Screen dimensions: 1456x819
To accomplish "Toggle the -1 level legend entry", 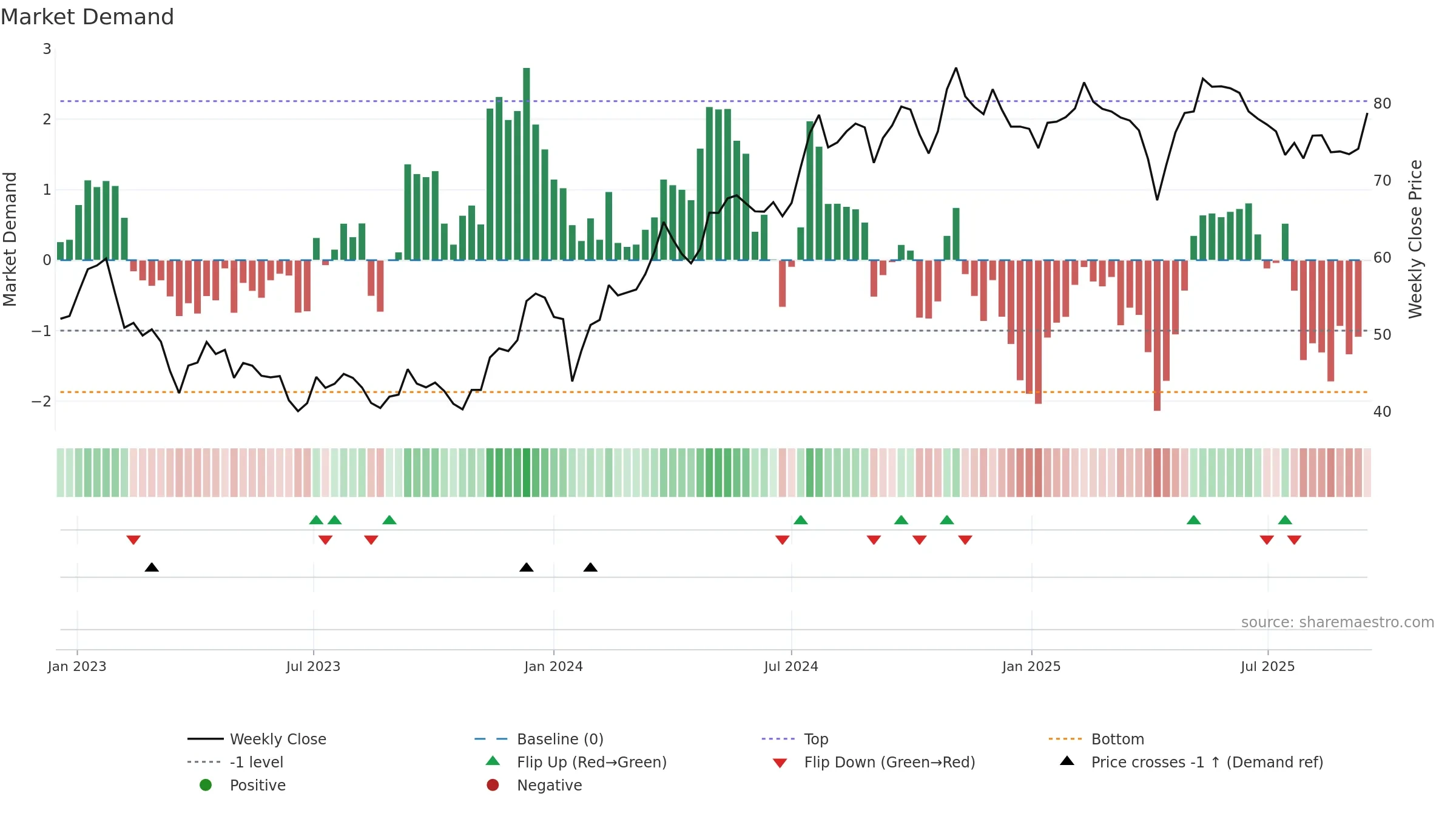I will (235, 762).
